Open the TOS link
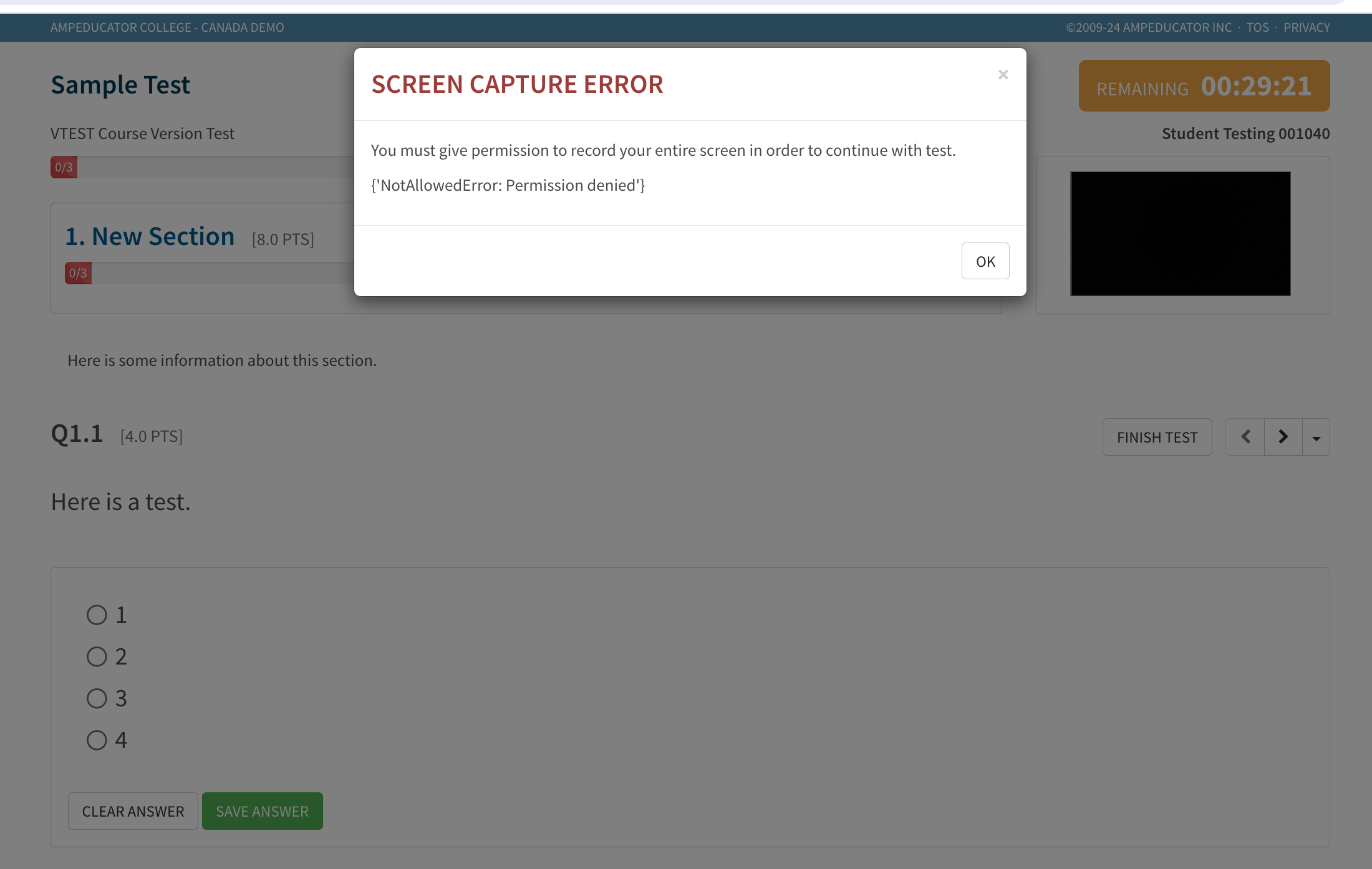1372x869 pixels. [x=1257, y=27]
